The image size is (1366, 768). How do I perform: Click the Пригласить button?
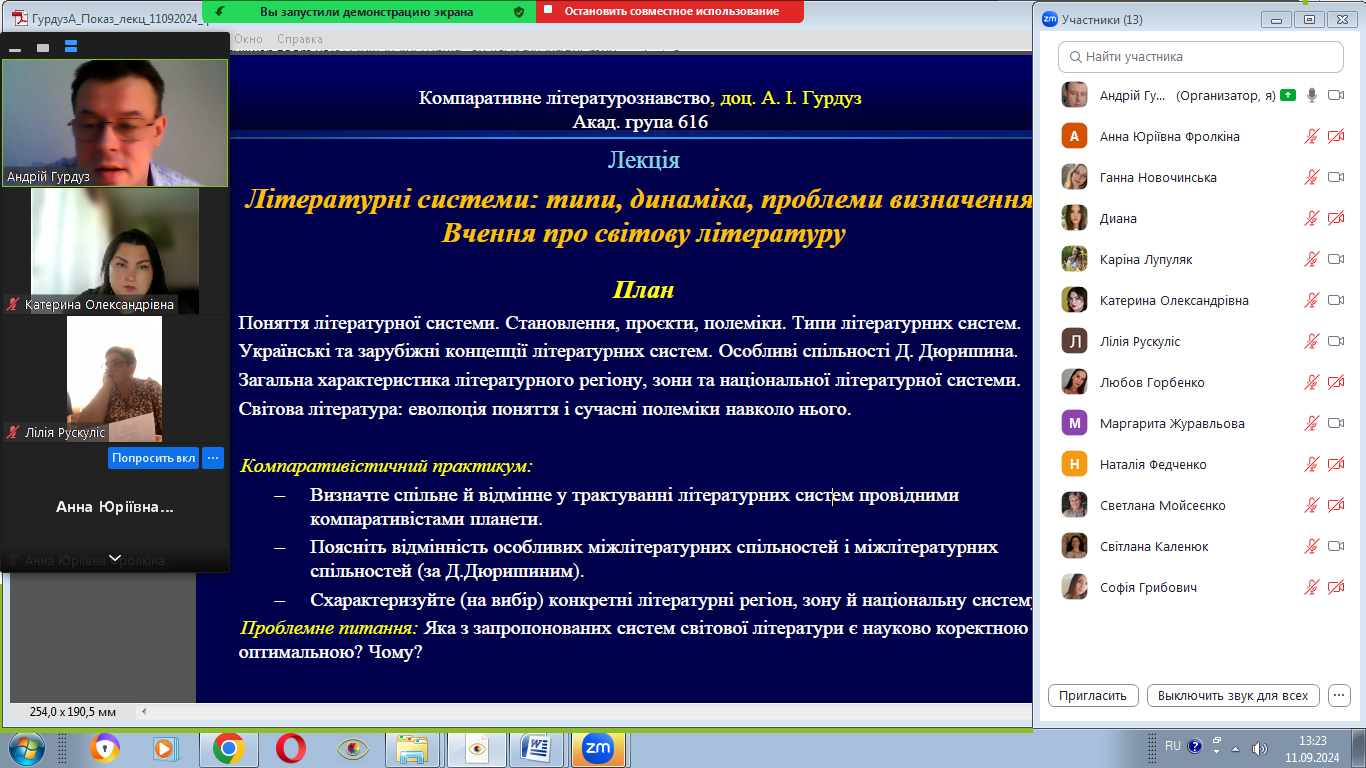pos(1093,695)
